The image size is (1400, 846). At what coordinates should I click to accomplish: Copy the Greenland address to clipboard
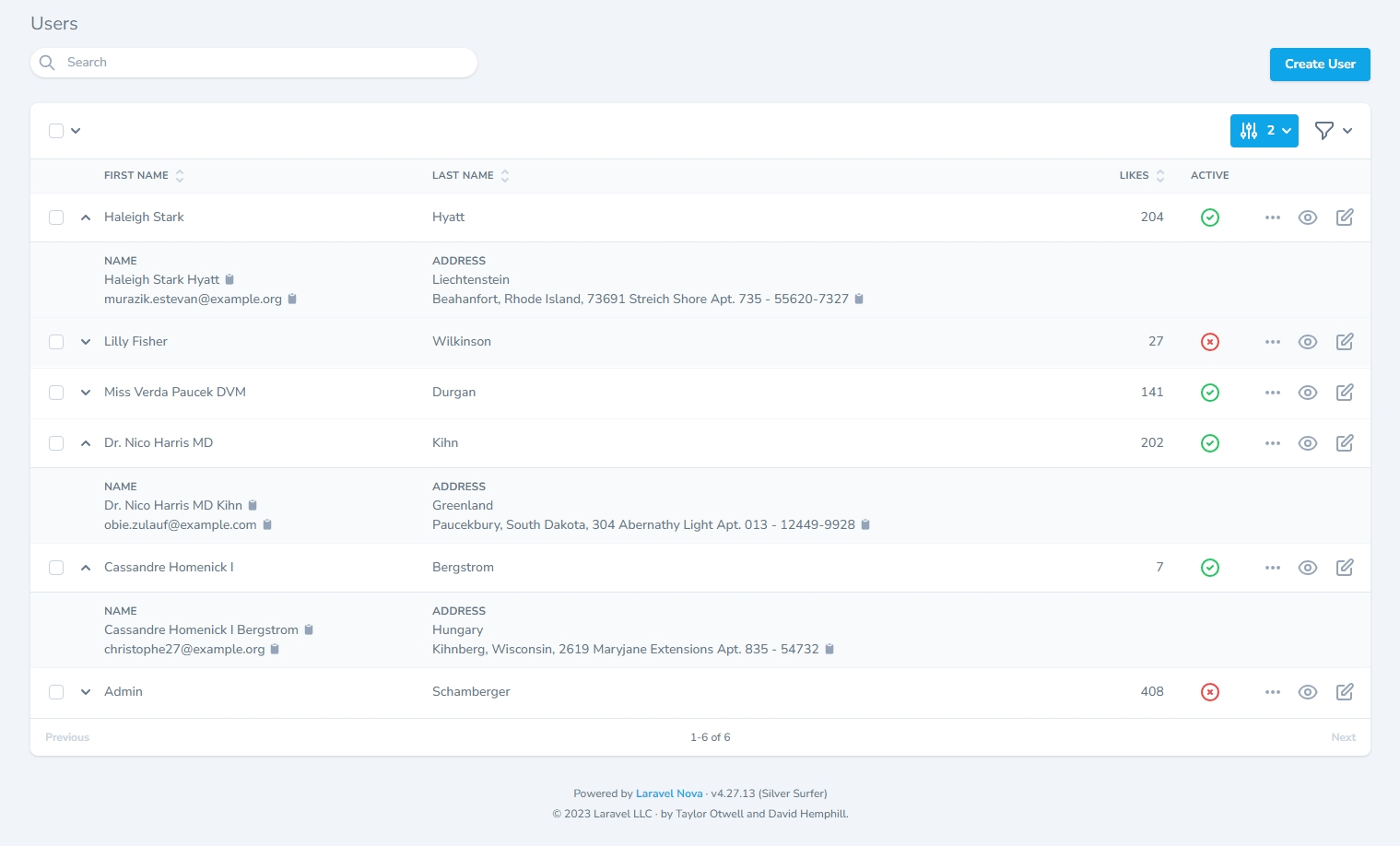click(x=865, y=524)
